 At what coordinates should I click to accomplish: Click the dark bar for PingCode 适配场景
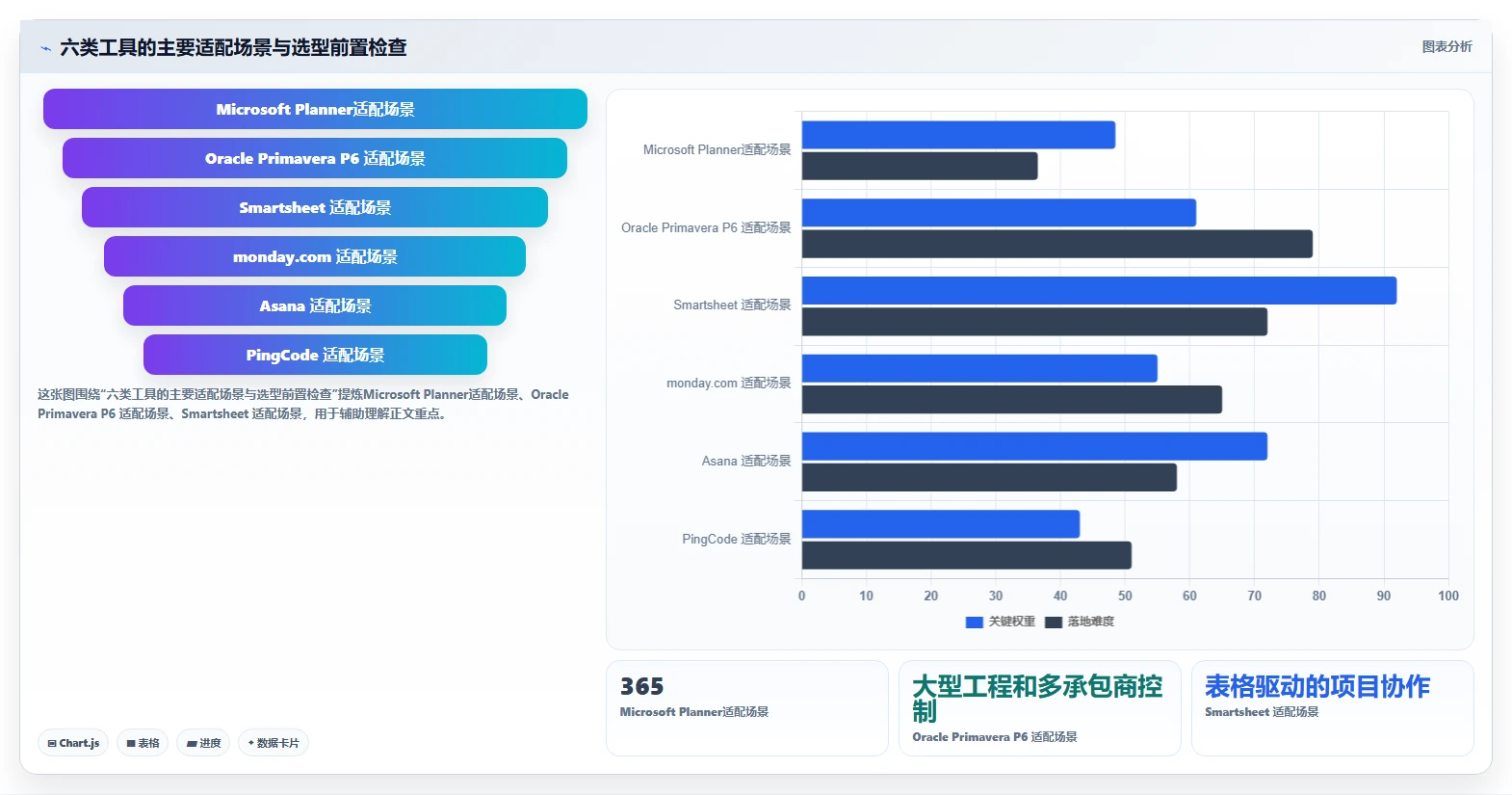[x=967, y=555]
